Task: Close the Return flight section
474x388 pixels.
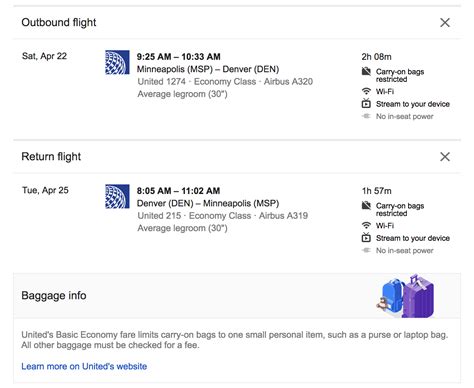Action: [445, 157]
